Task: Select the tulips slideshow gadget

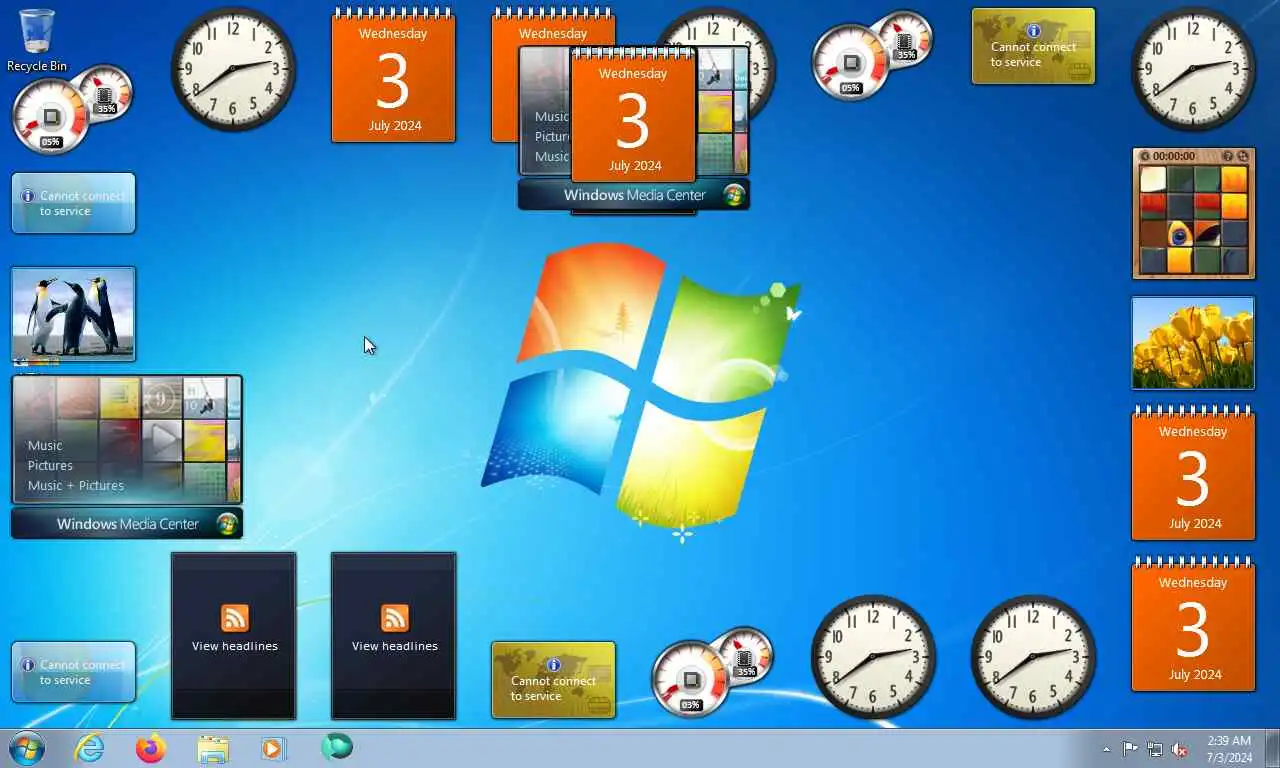Action: coord(1193,342)
